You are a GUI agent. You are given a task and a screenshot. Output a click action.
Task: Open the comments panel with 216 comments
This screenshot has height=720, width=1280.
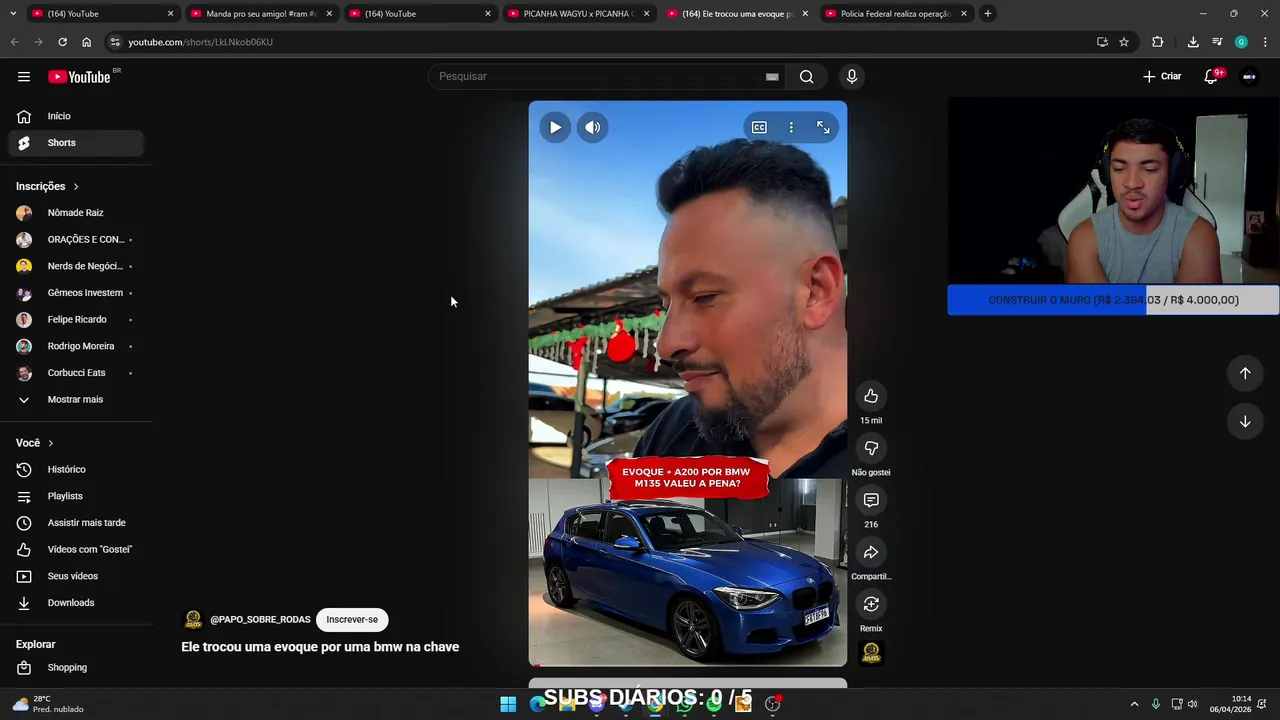point(871,500)
